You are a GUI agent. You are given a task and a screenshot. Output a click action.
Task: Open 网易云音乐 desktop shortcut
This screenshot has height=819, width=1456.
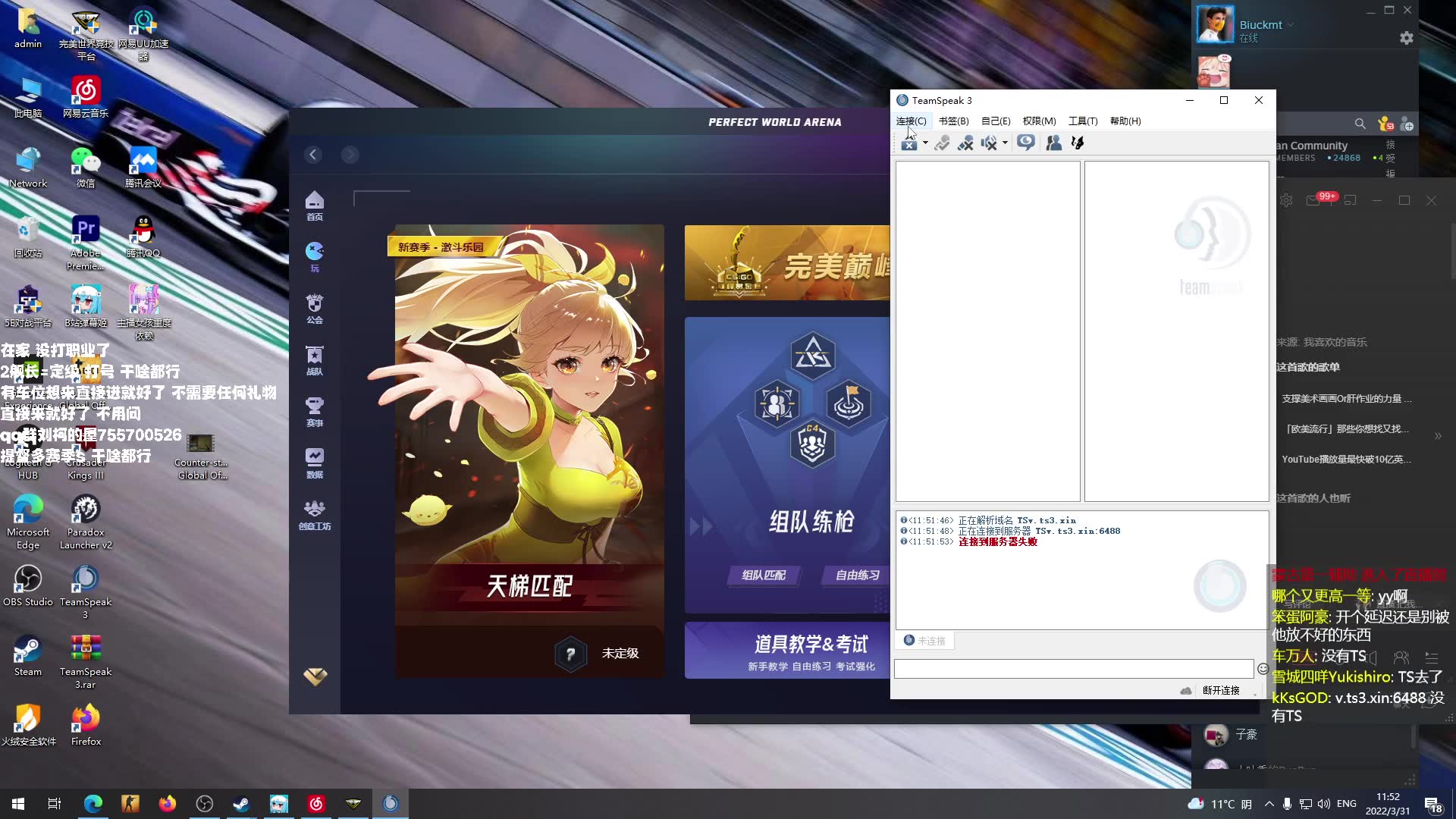click(86, 98)
